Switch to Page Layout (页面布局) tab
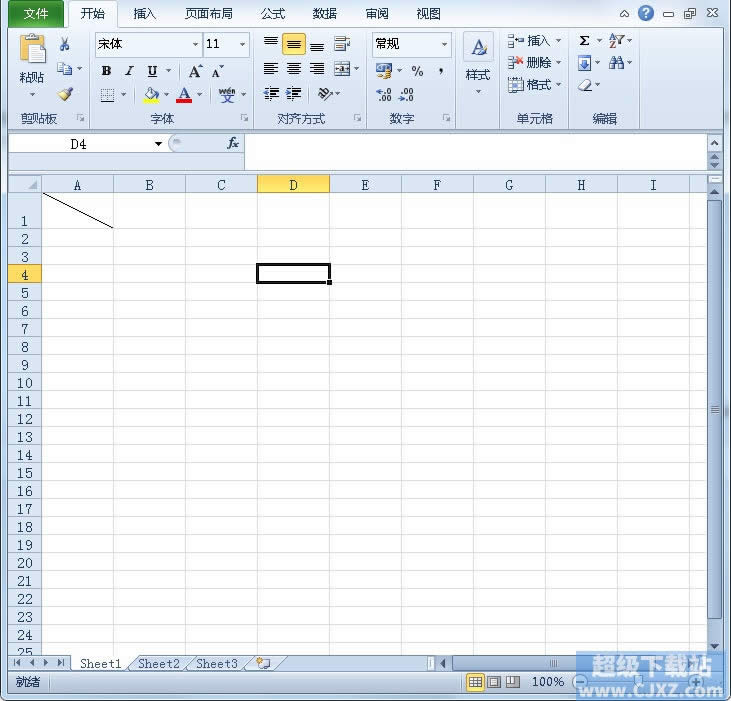The height and width of the screenshot is (701, 731). pos(208,14)
